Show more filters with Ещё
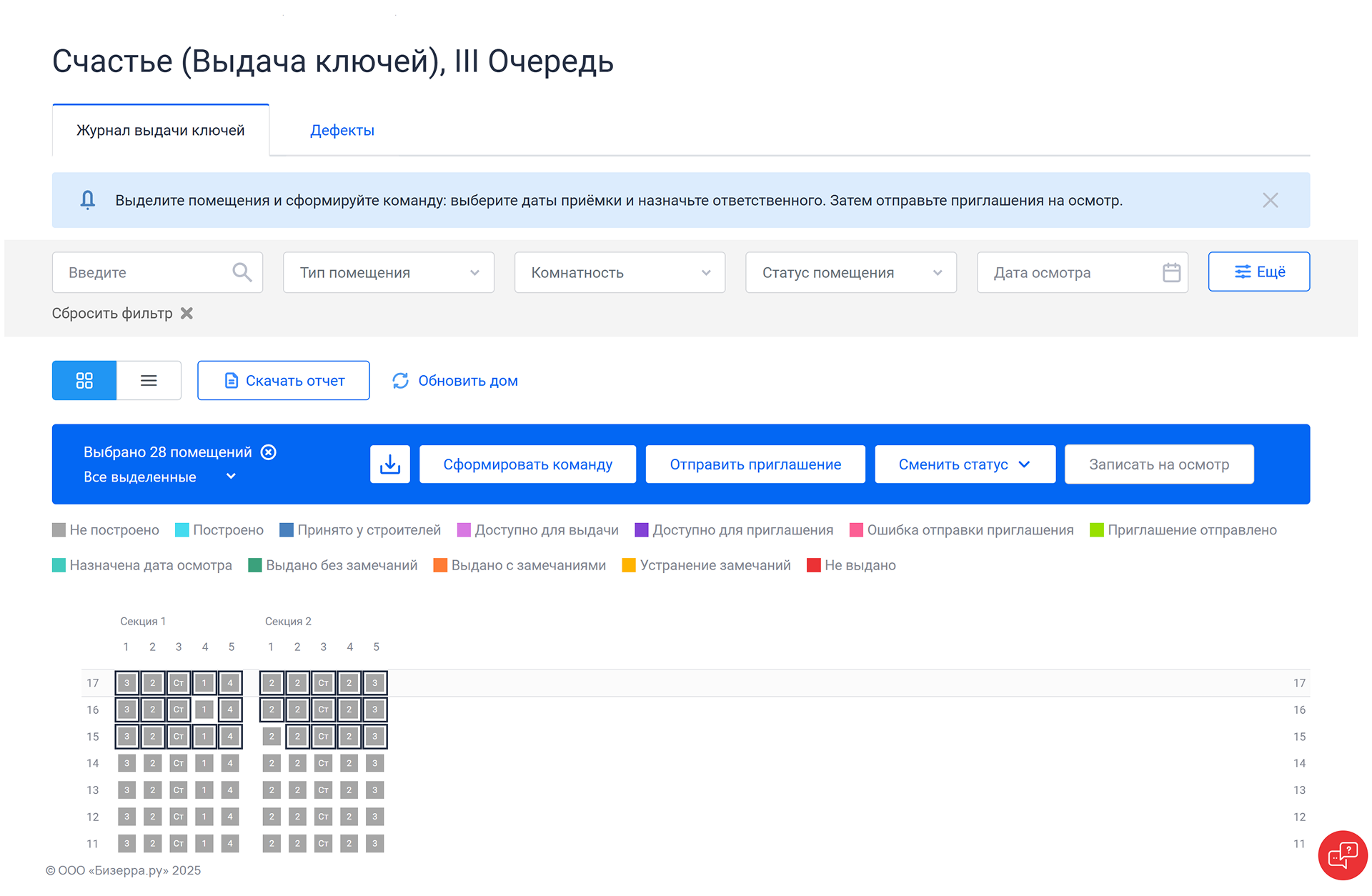 tap(1259, 272)
